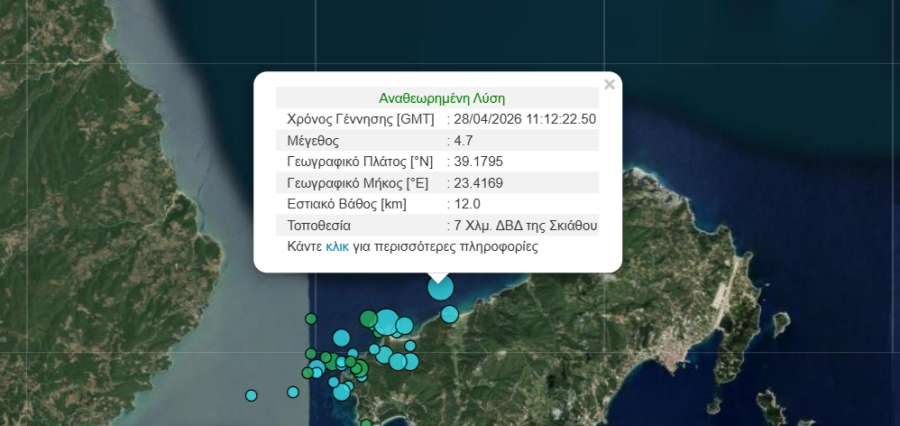Image resolution: width=900 pixels, height=426 pixels.
Task: Select the cyan marker on the coast just below the popup's marker
Action: tap(449, 314)
